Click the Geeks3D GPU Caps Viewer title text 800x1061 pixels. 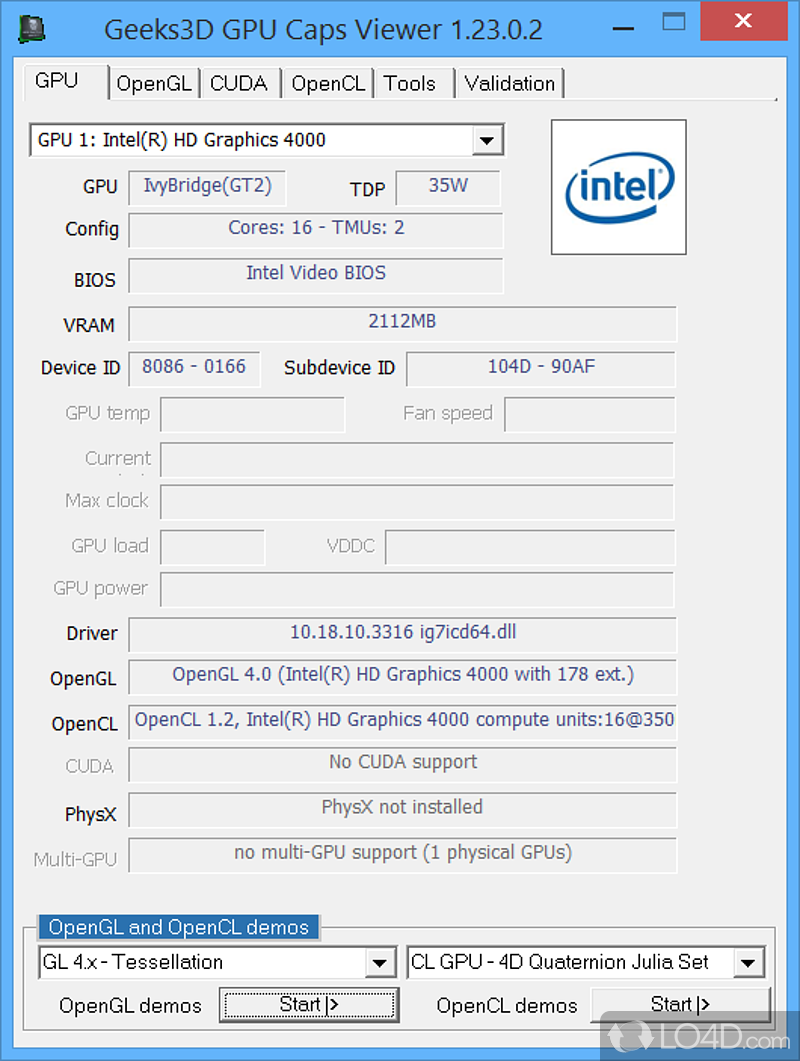[323, 30]
